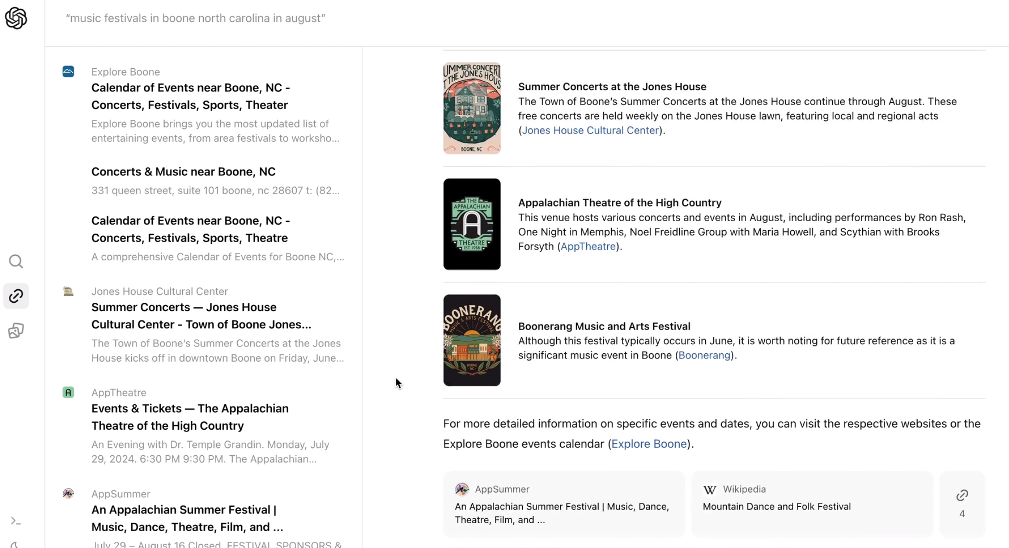1009x548 pixels.
Task: Open Boonerang festival poster thumbnail
Action: (472, 340)
